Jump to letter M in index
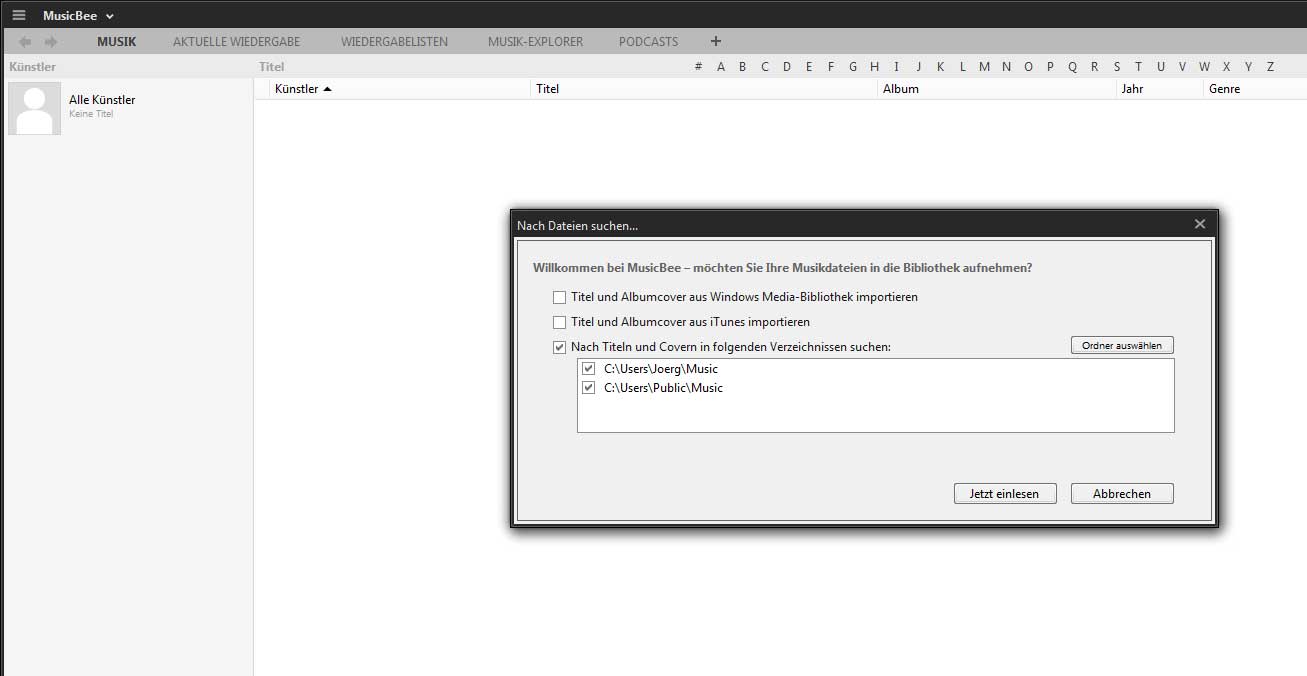The image size is (1307, 676). coord(985,67)
